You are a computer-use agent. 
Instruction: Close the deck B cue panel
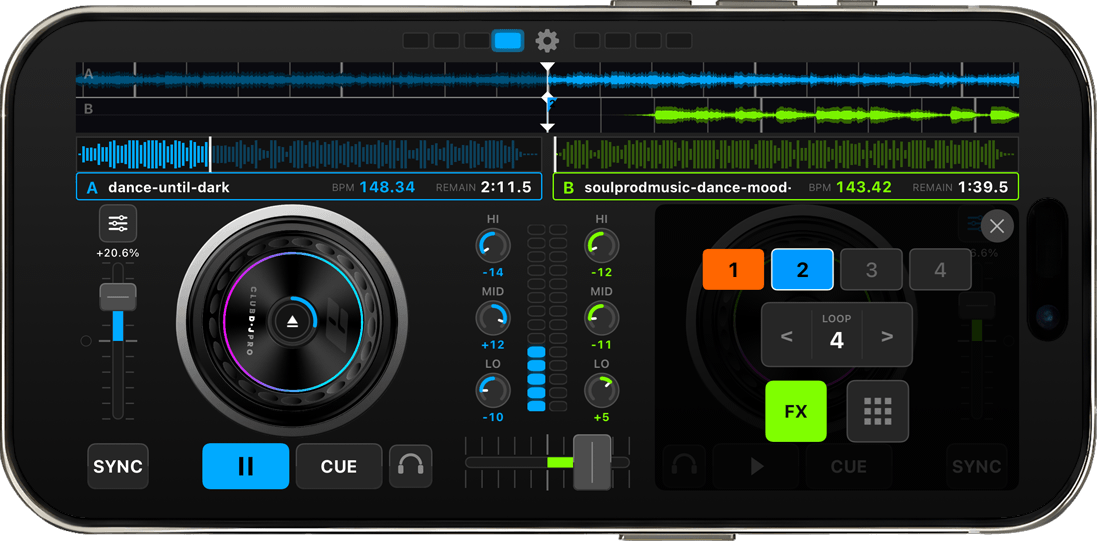[x=997, y=226]
